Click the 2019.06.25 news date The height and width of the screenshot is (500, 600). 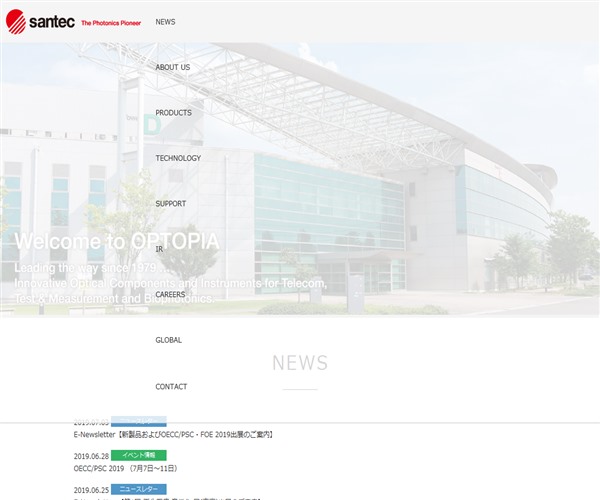pyautogui.click(x=91, y=490)
